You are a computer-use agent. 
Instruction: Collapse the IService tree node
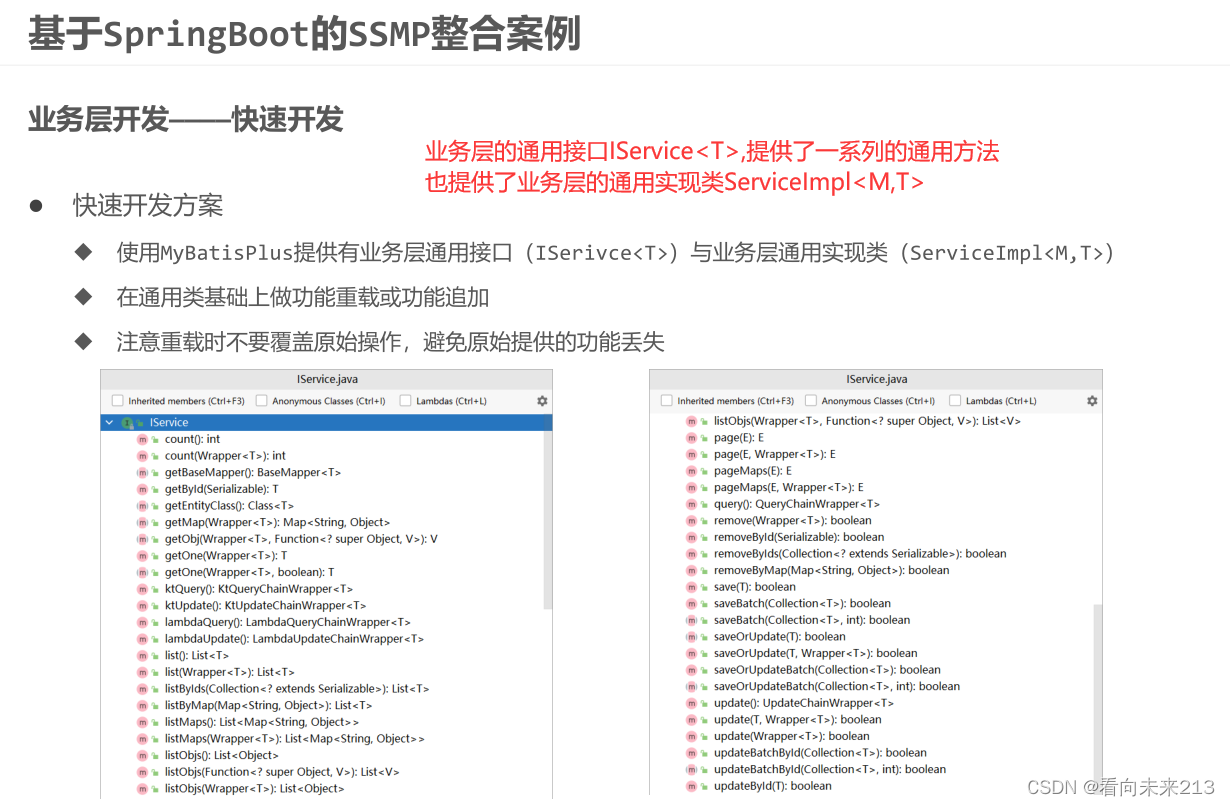click(108, 422)
